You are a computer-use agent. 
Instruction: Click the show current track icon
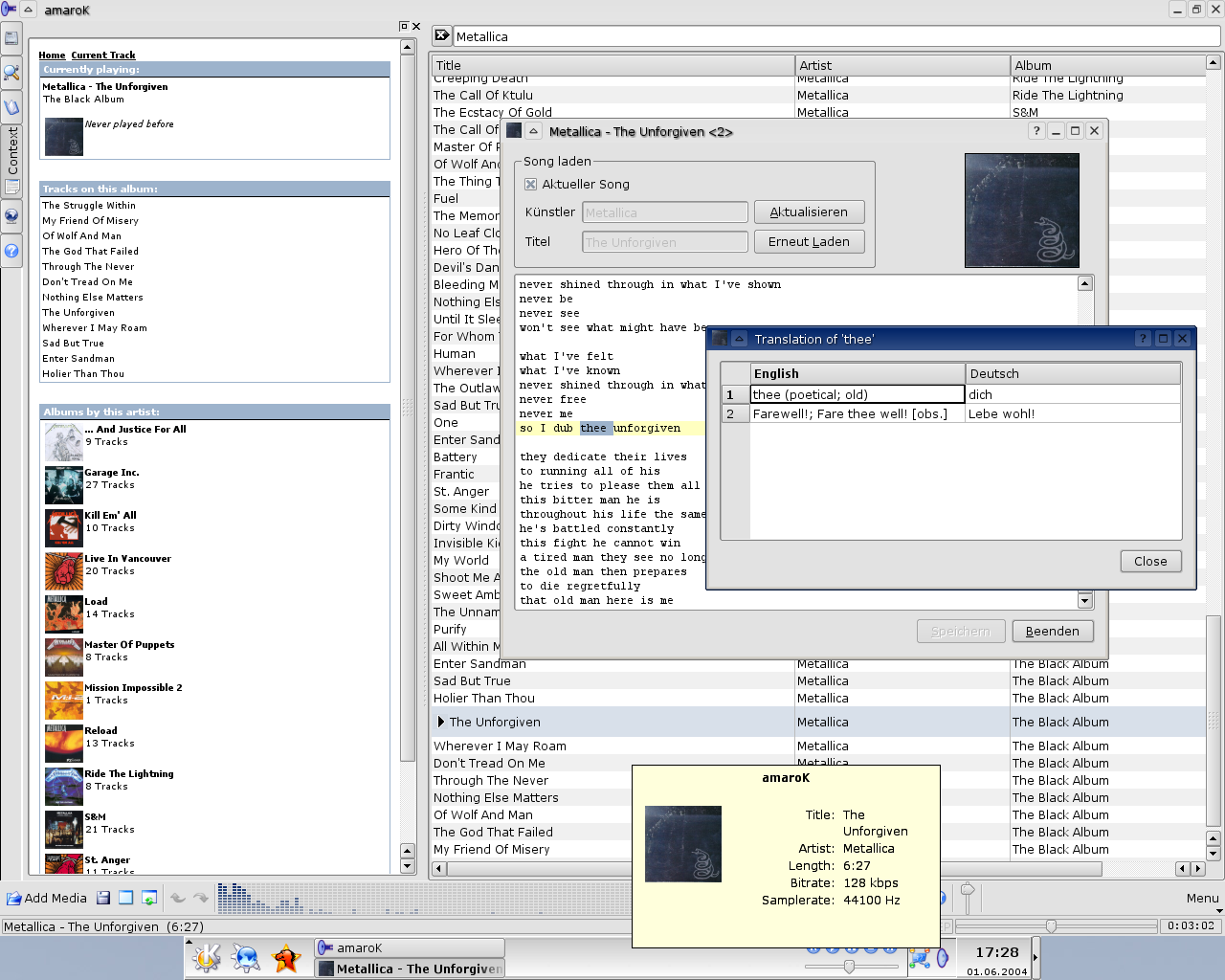[x=149, y=898]
